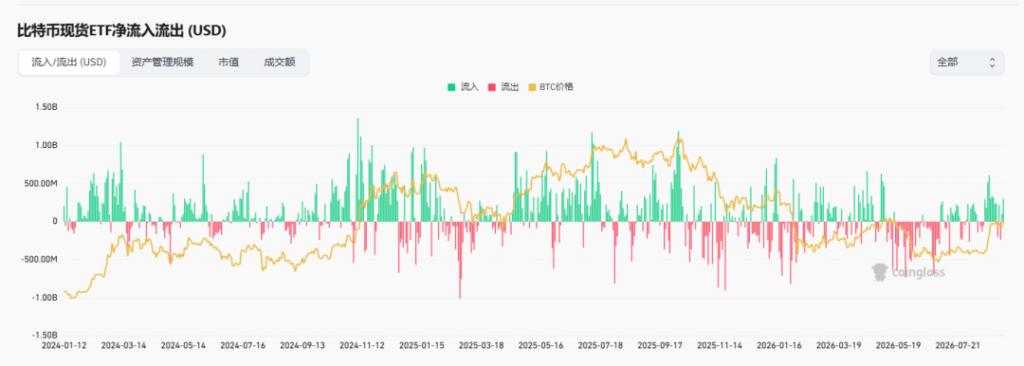Select the 流入/流出 (USD) tab
The height and width of the screenshot is (366, 1024).
69,63
